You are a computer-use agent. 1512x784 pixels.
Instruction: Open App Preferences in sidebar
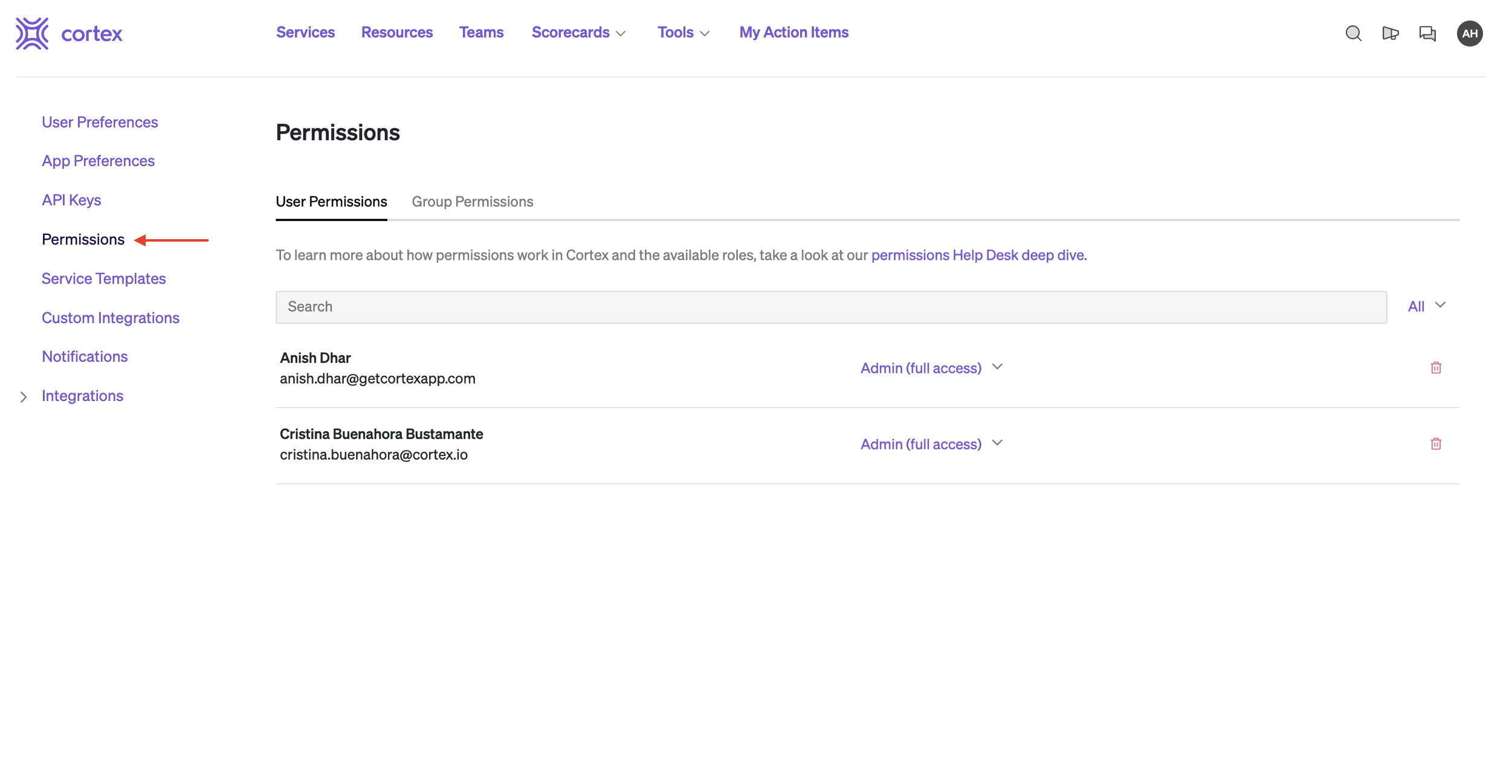[x=98, y=161]
